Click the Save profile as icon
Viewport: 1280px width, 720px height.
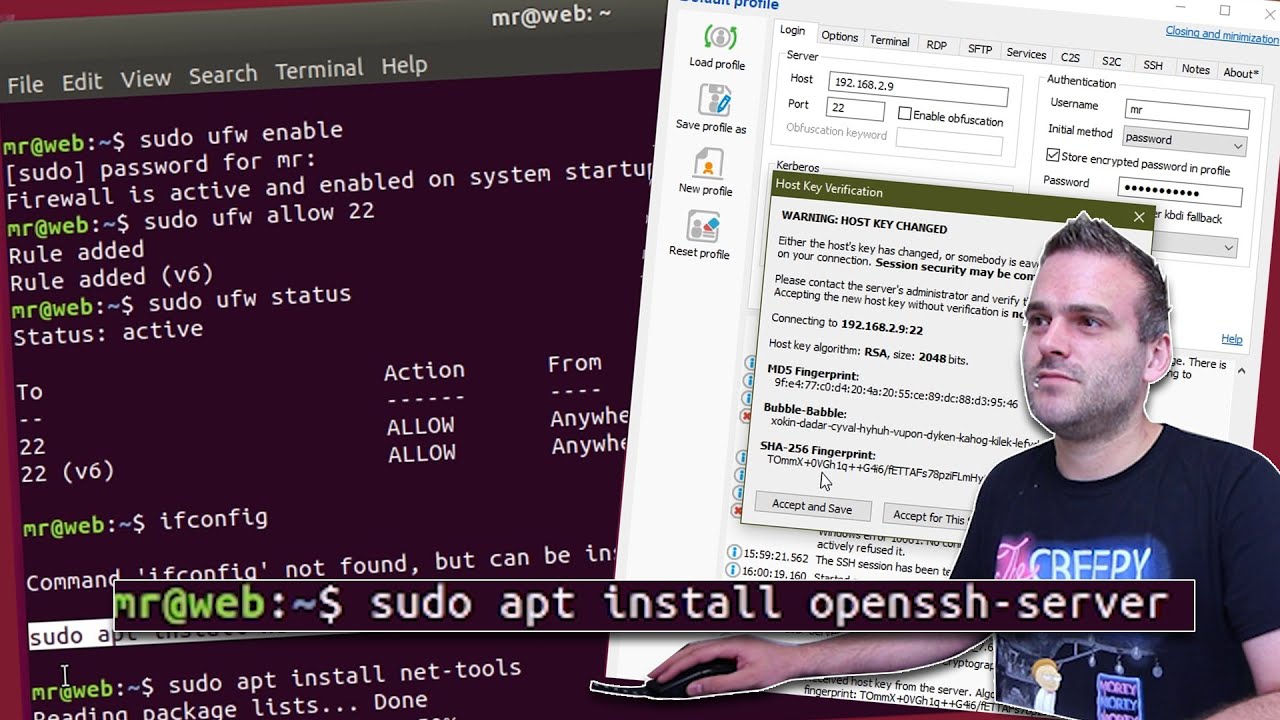tap(715, 100)
